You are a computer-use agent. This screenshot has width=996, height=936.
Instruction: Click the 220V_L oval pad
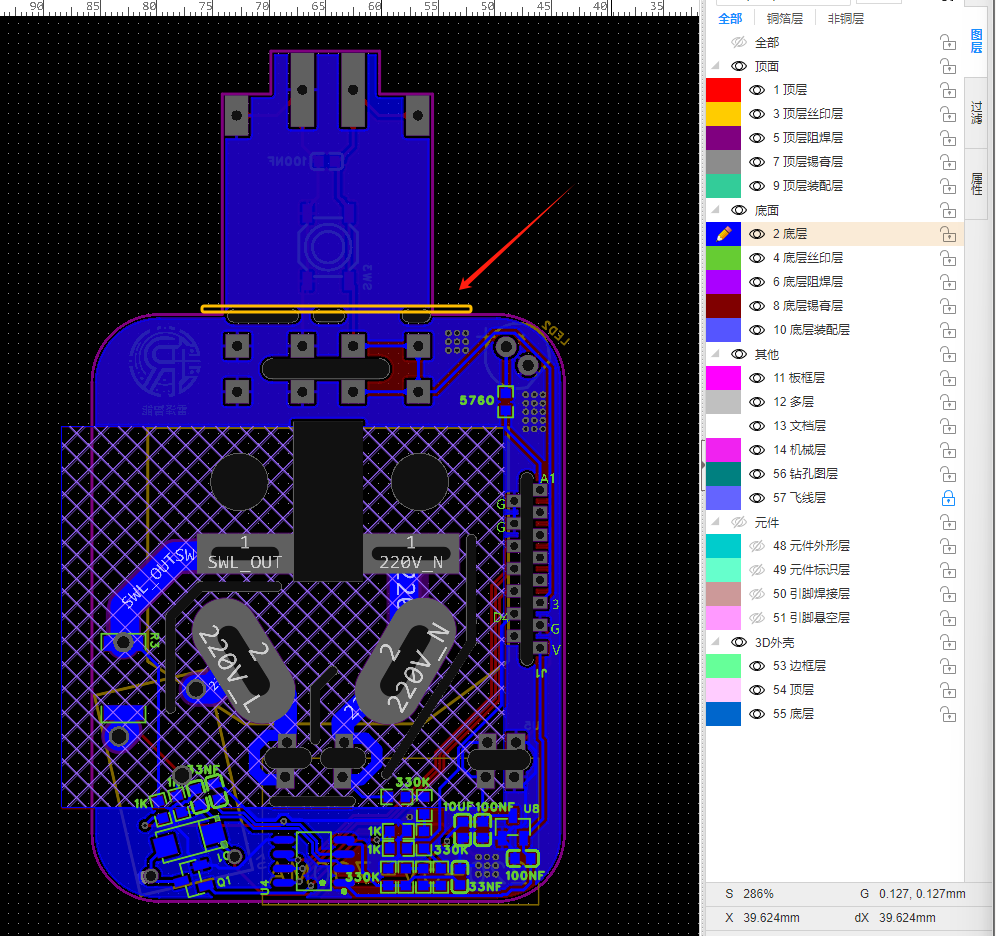244,661
